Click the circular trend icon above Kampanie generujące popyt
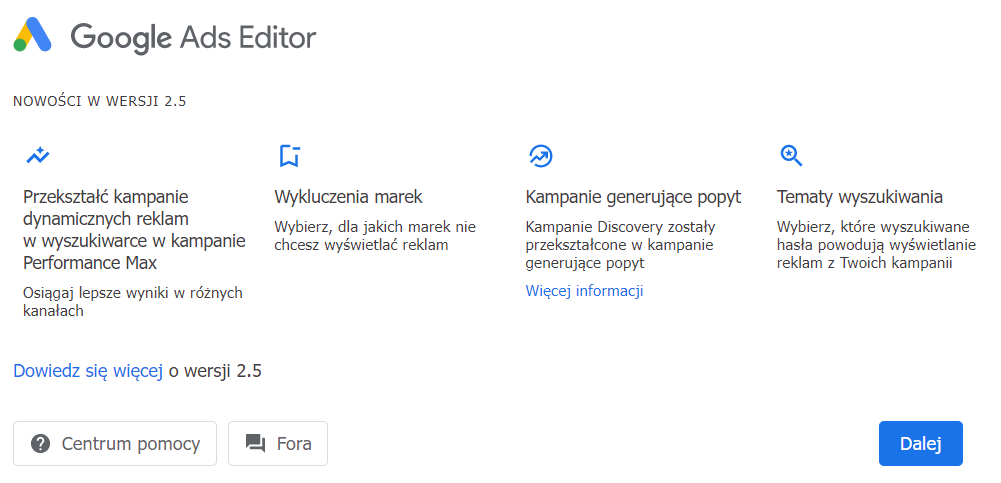Screen dimensions: 1001x483 (541, 155)
